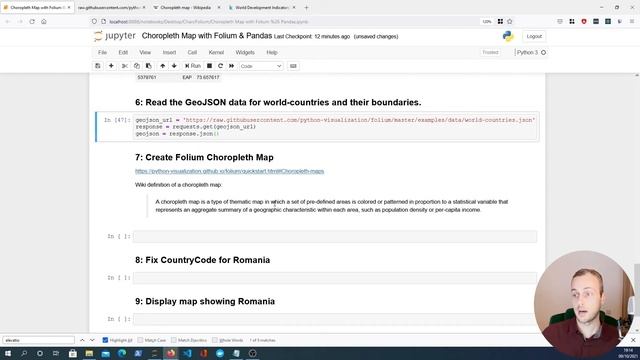Click the Jupyter logo
Image resolution: width=640 pixels, height=360 pixels.
115,36
